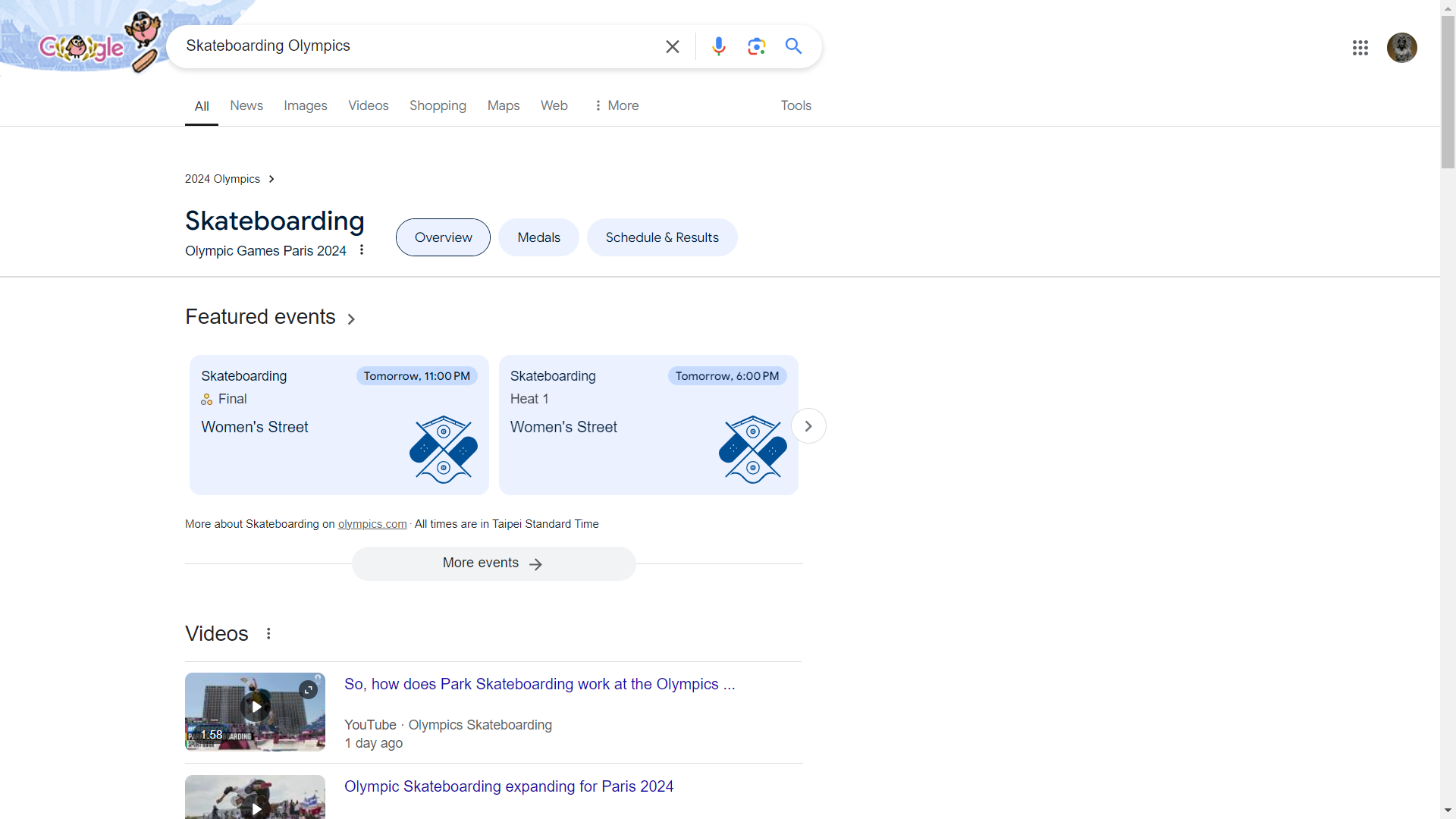Click into the Skateboarding Olympics search field
The height and width of the screenshot is (819, 1456).
[x=417, y=46]
